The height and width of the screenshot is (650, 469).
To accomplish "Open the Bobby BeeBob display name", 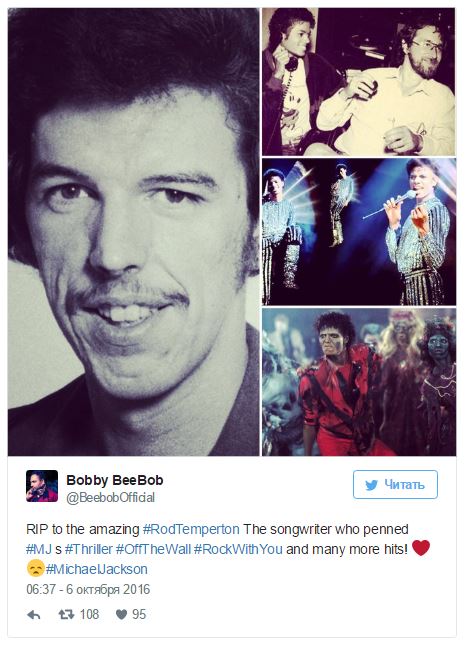I will (x=115, y=480).
